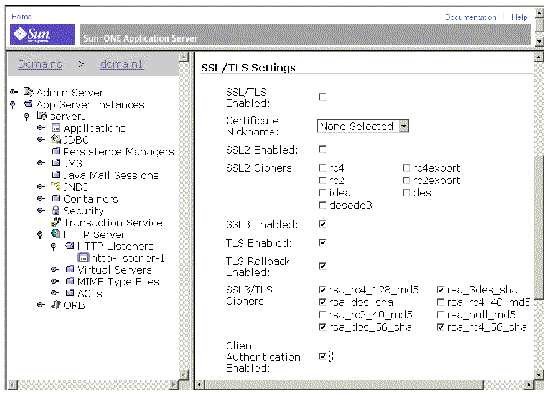Select Persistence Managers in the tree
Viewport: 549px width, 396px height.
click(x=119, y=152)
